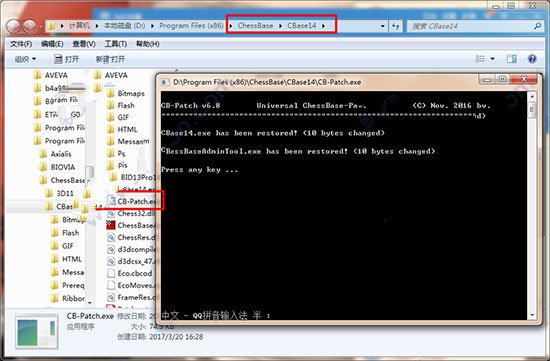
Task: Click the Forward navigation arrow in Explorer
Action: [x=30, y=26]
